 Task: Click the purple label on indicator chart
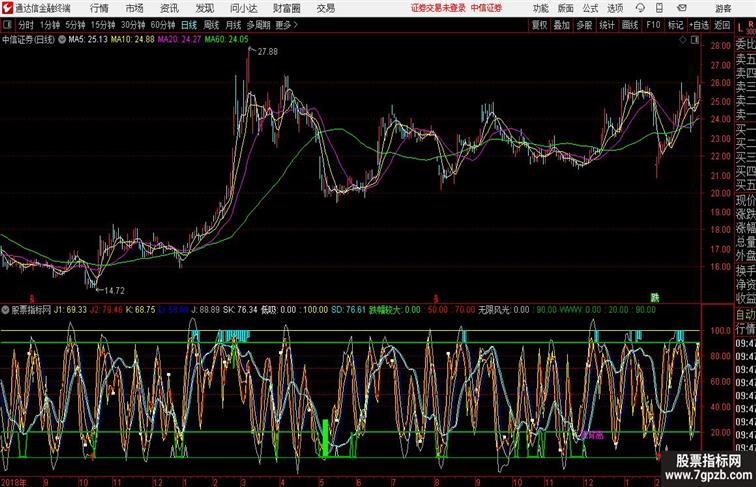pyautogui.click(x=592, y=435)
